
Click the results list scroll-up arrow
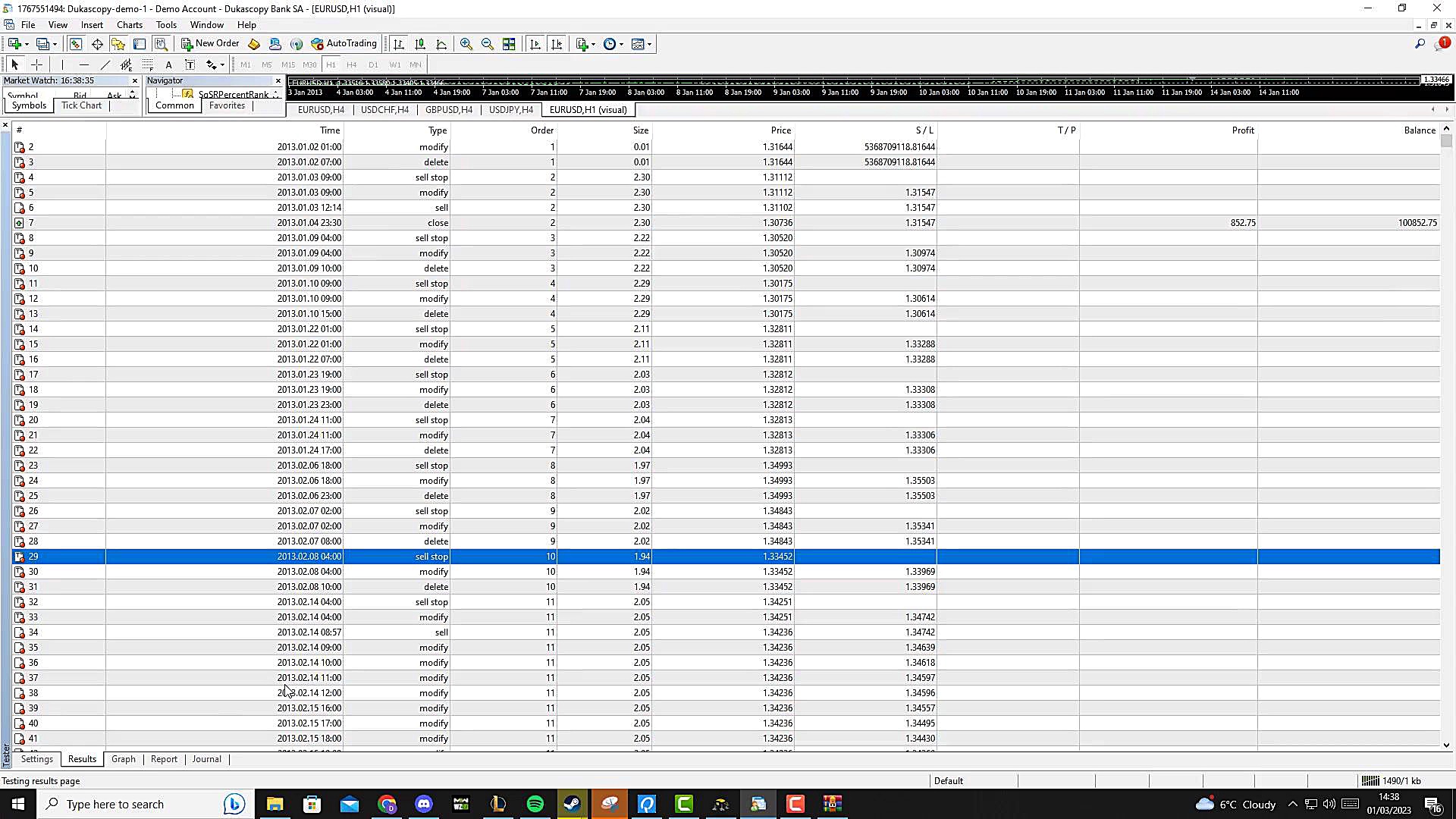click(1447, 130)
